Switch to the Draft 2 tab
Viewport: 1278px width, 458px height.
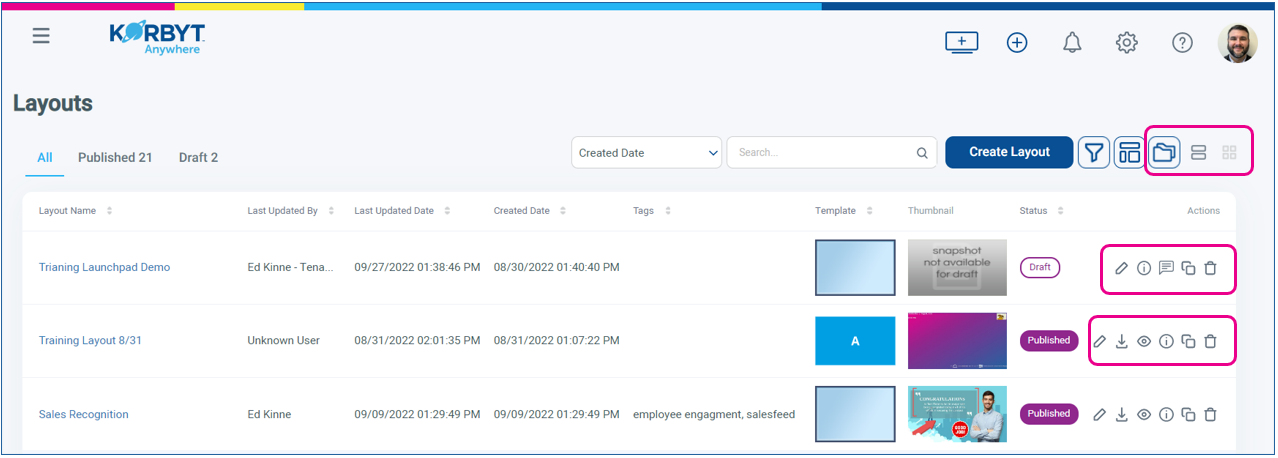coord(198,158)
